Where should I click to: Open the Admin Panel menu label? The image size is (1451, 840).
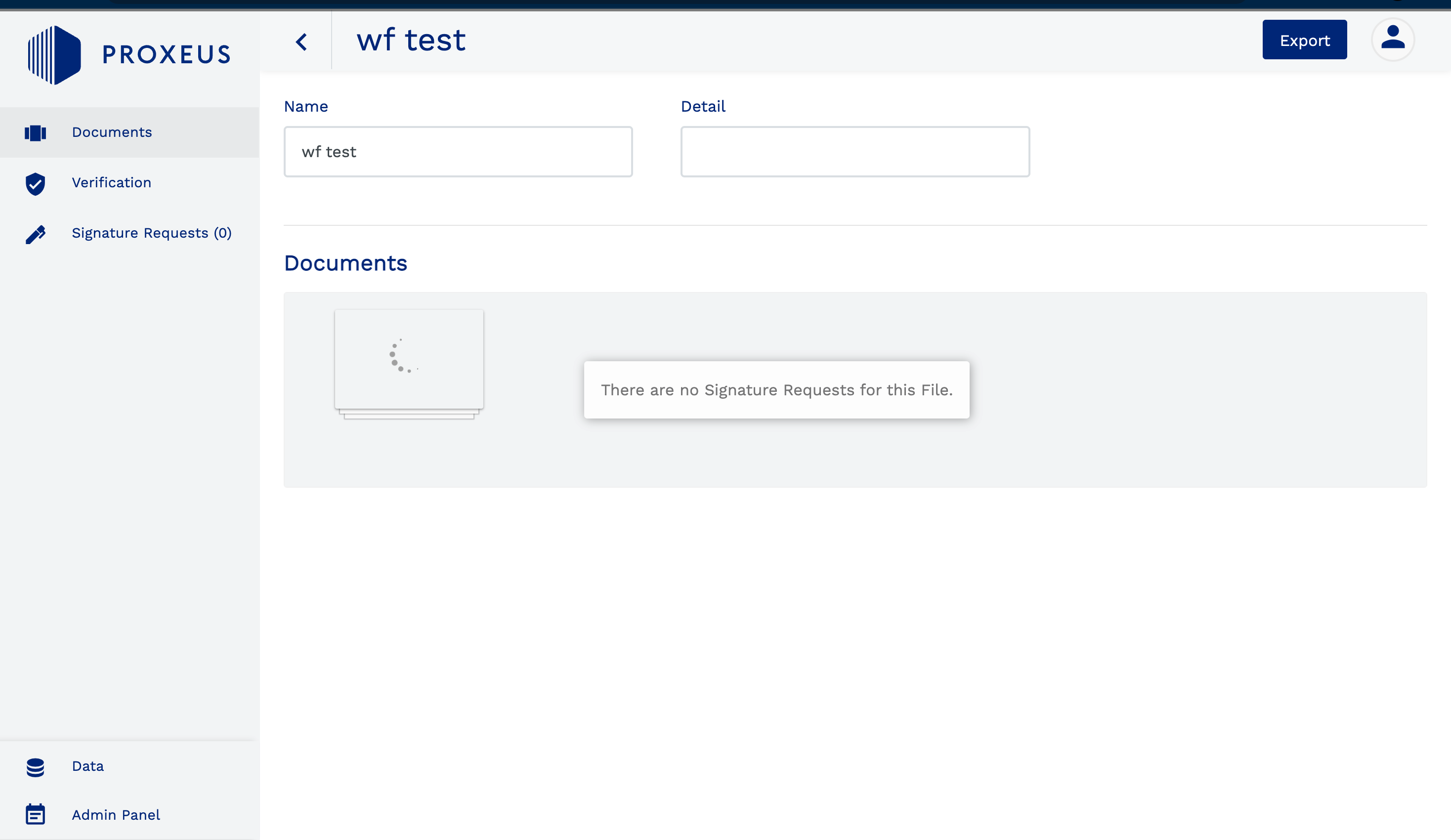coord(116,815)
